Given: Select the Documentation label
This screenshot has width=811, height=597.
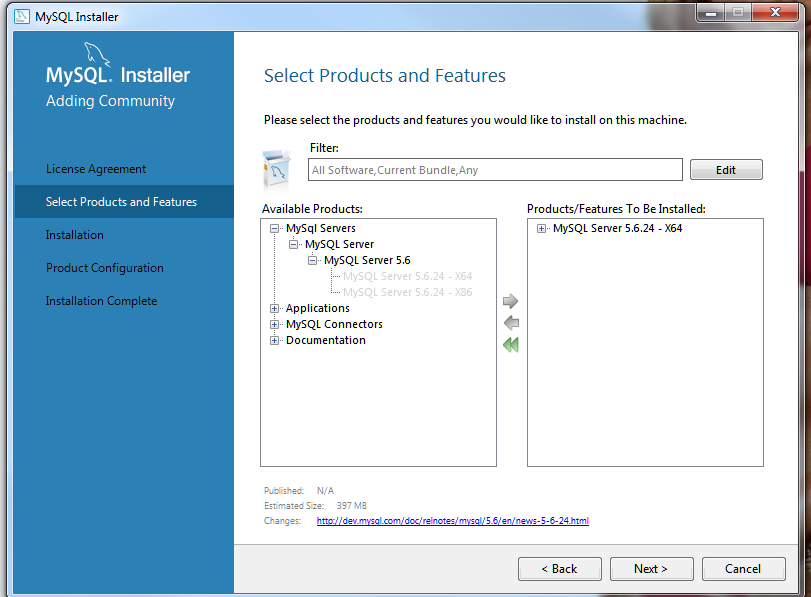Looking at the screenshot, I should (x=326, y=340).
